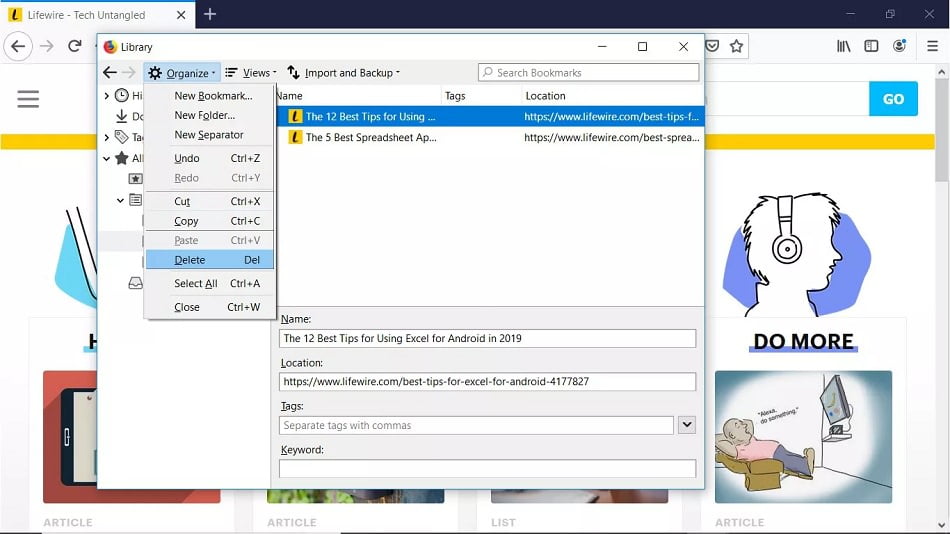Maximize the Library window
The image size is (950, 534).
(642, 47)
